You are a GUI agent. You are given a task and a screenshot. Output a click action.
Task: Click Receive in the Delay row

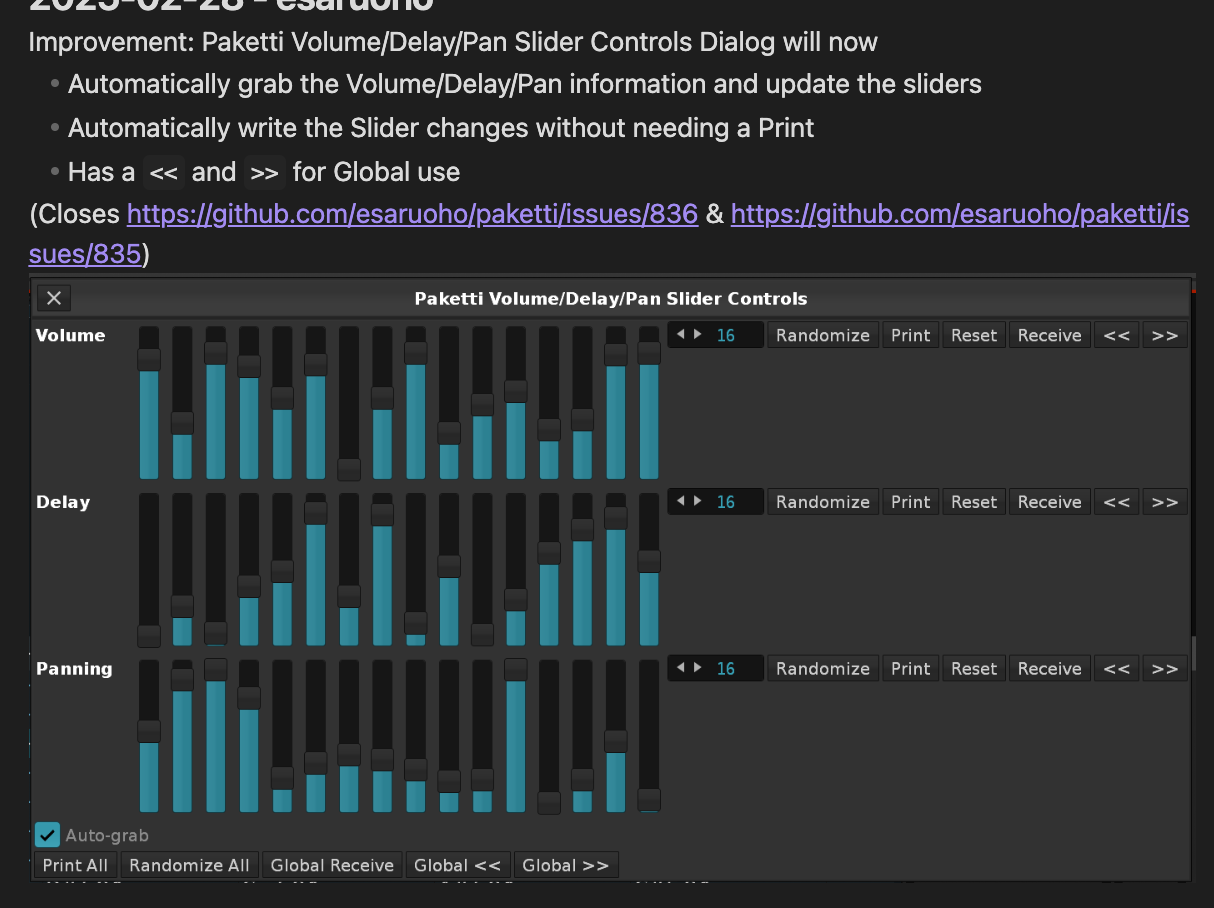pos(1050,502)
